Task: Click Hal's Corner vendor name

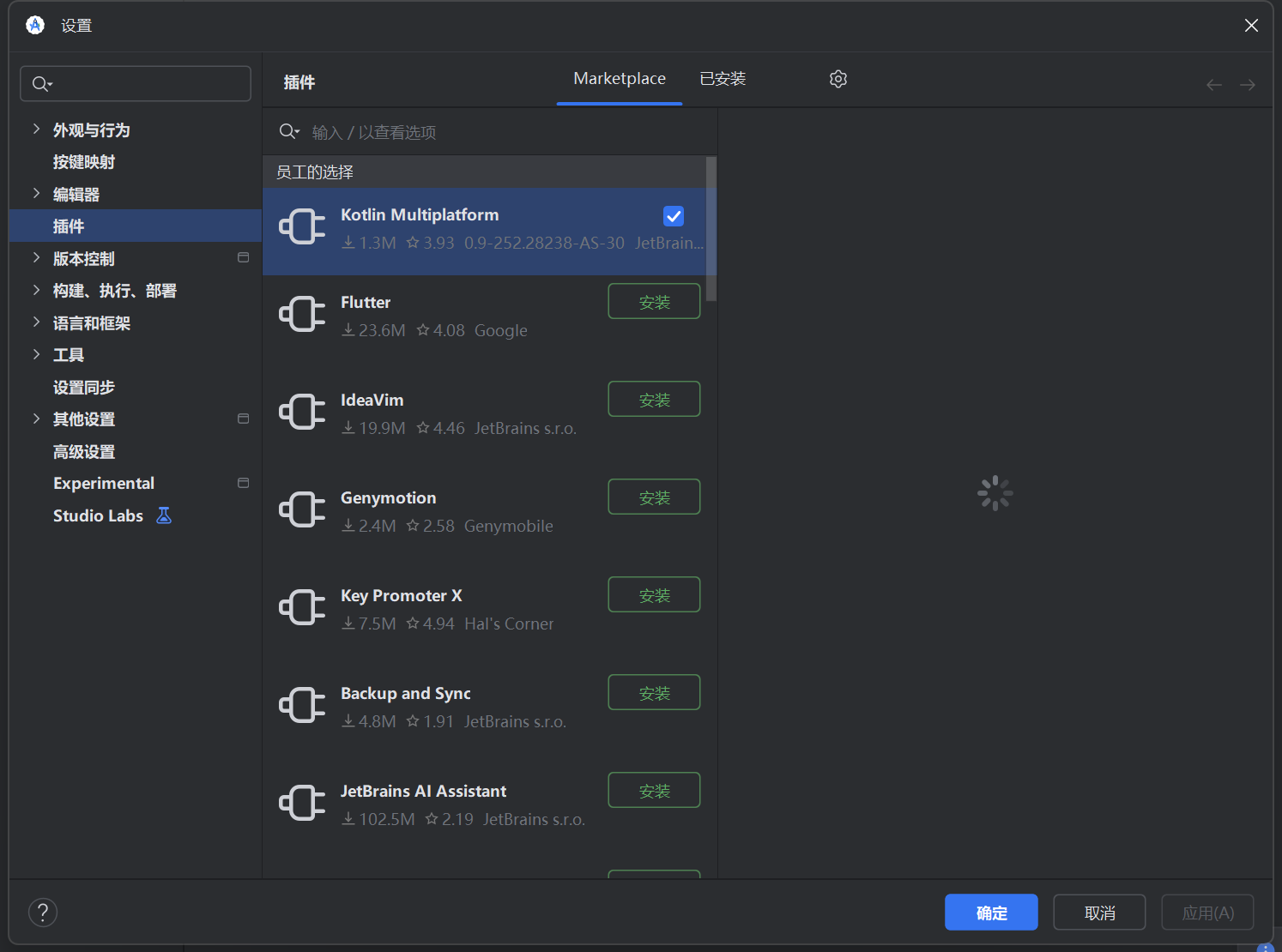Action: 509,624
